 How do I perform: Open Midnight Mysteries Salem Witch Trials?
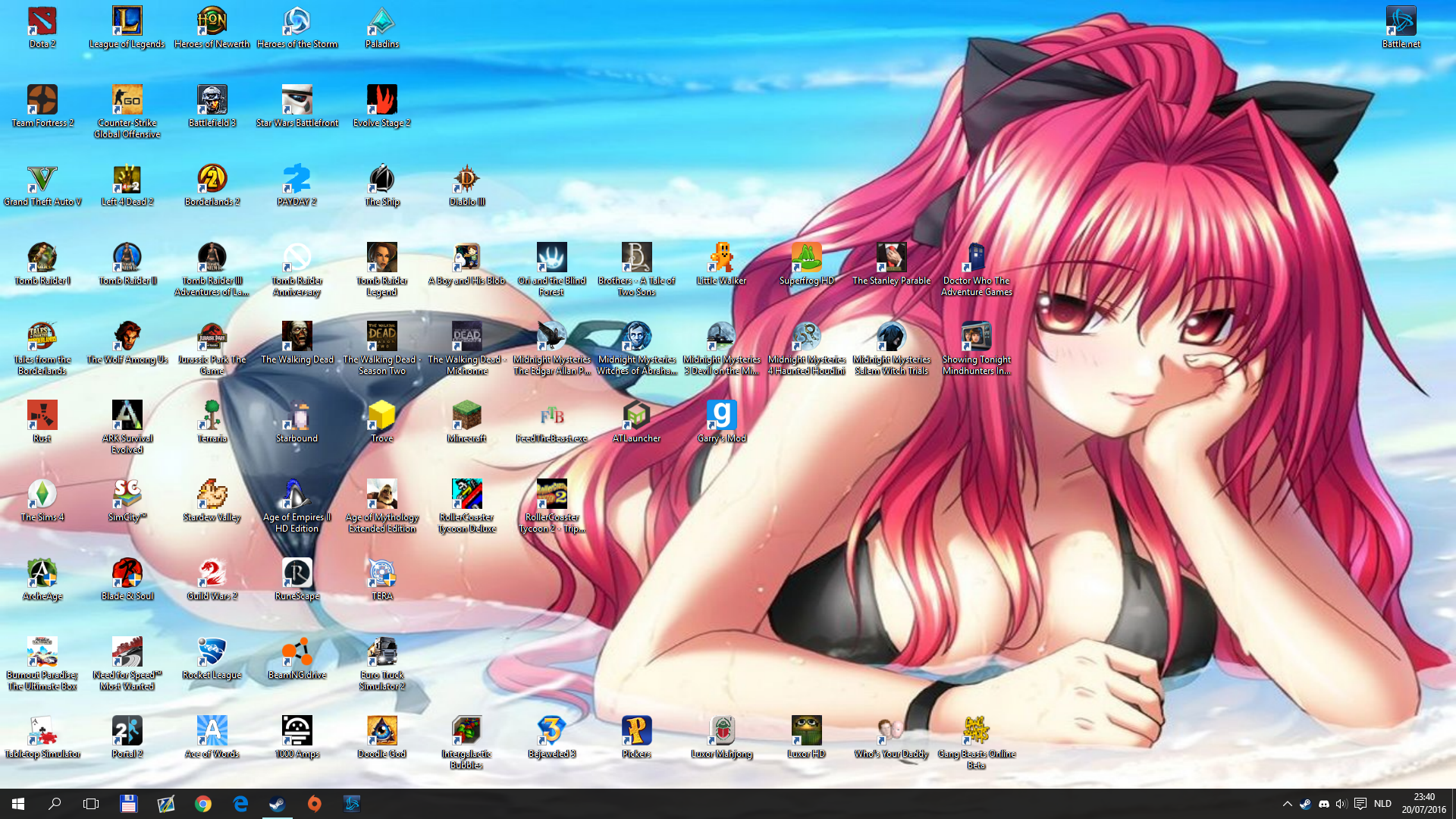click(891, 348)
